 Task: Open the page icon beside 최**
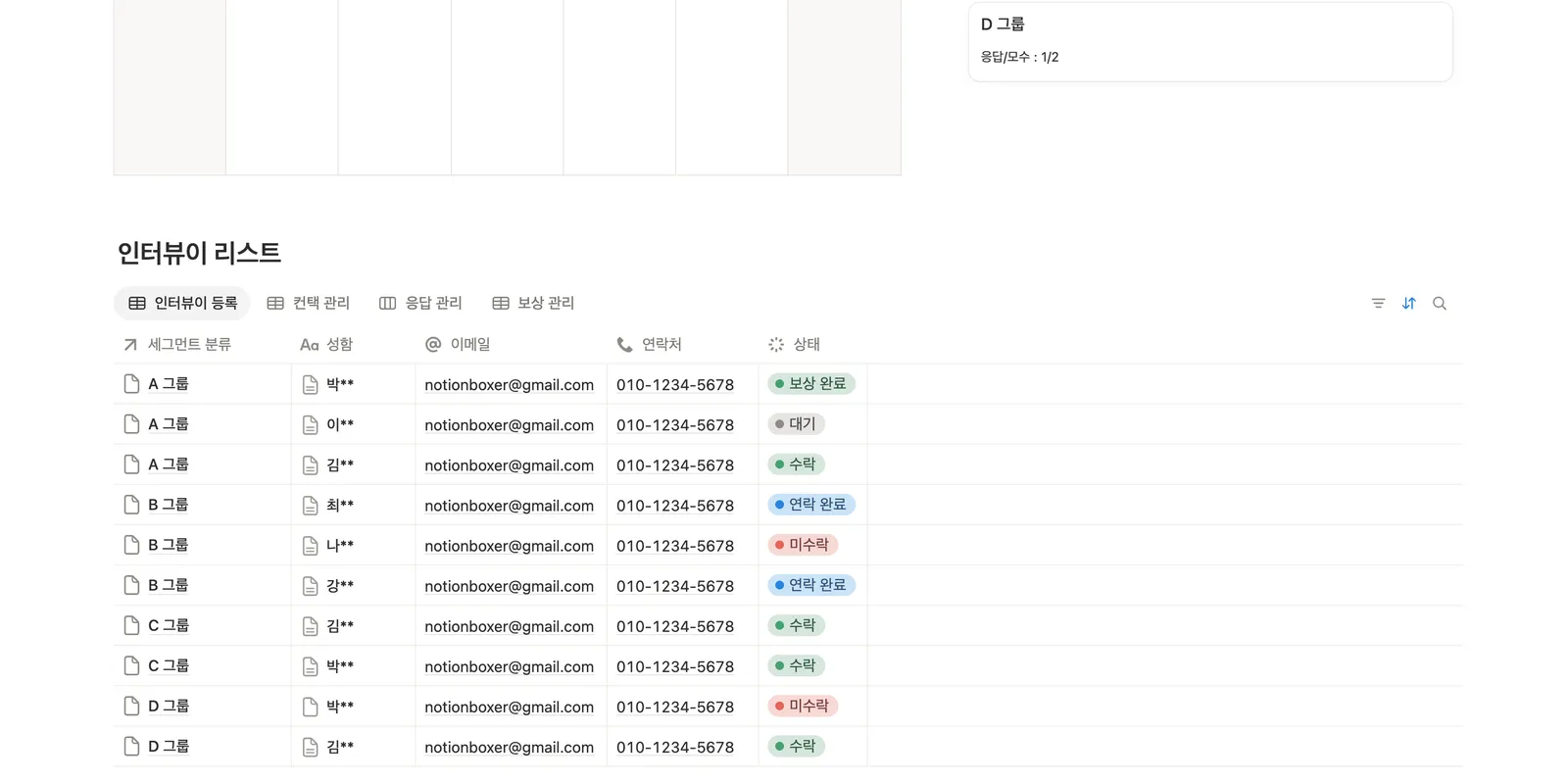coord(310,506)
